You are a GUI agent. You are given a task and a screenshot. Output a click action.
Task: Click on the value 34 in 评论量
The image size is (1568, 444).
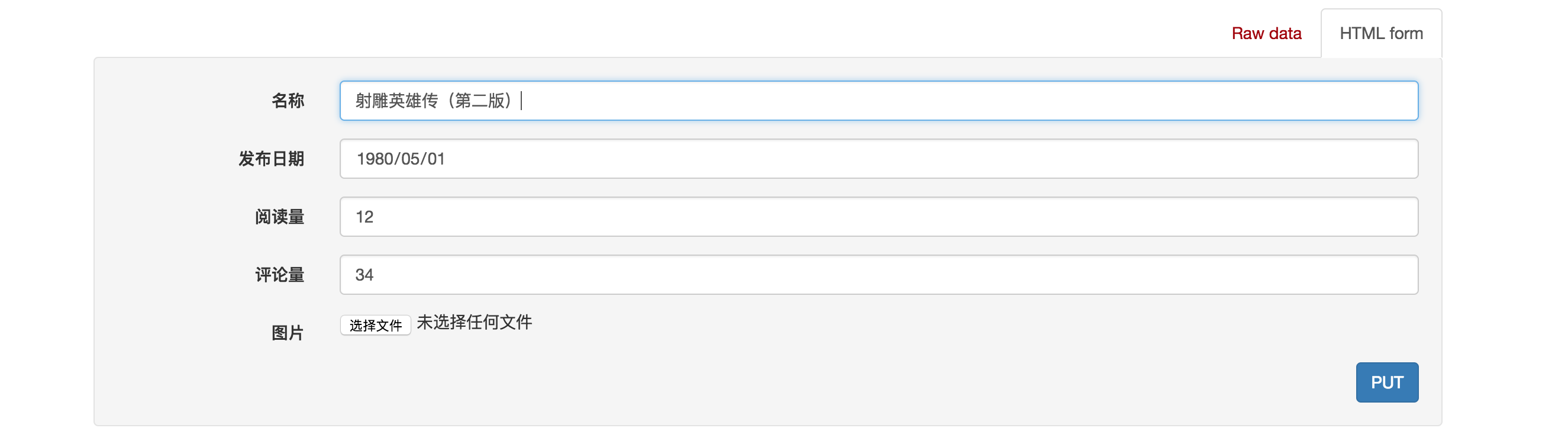364,275
